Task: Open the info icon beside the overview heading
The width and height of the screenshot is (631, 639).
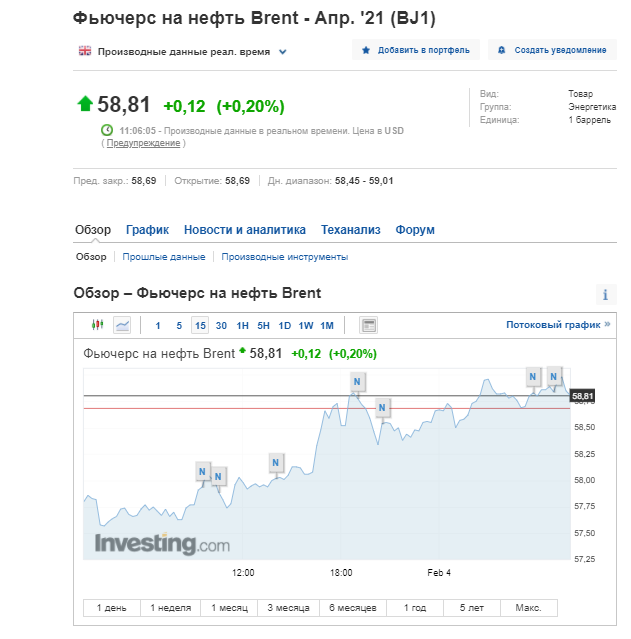Action: point(606,294)
